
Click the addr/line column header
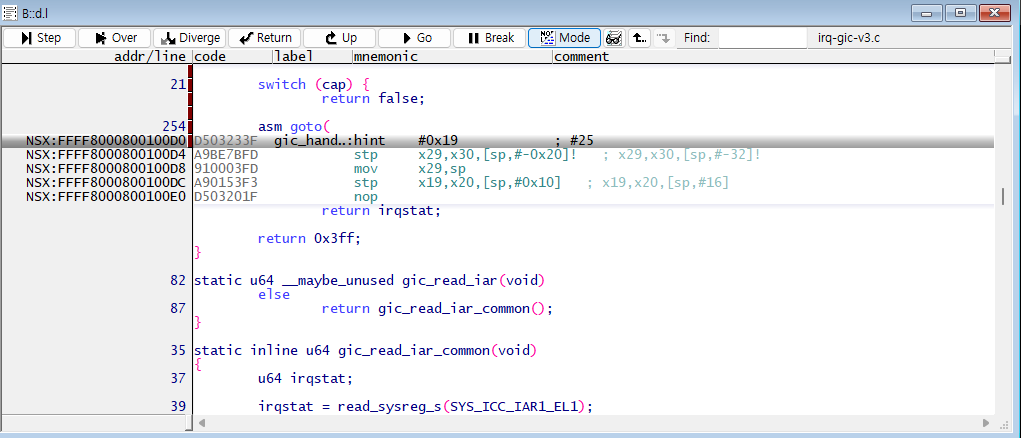tap(150, 57)
